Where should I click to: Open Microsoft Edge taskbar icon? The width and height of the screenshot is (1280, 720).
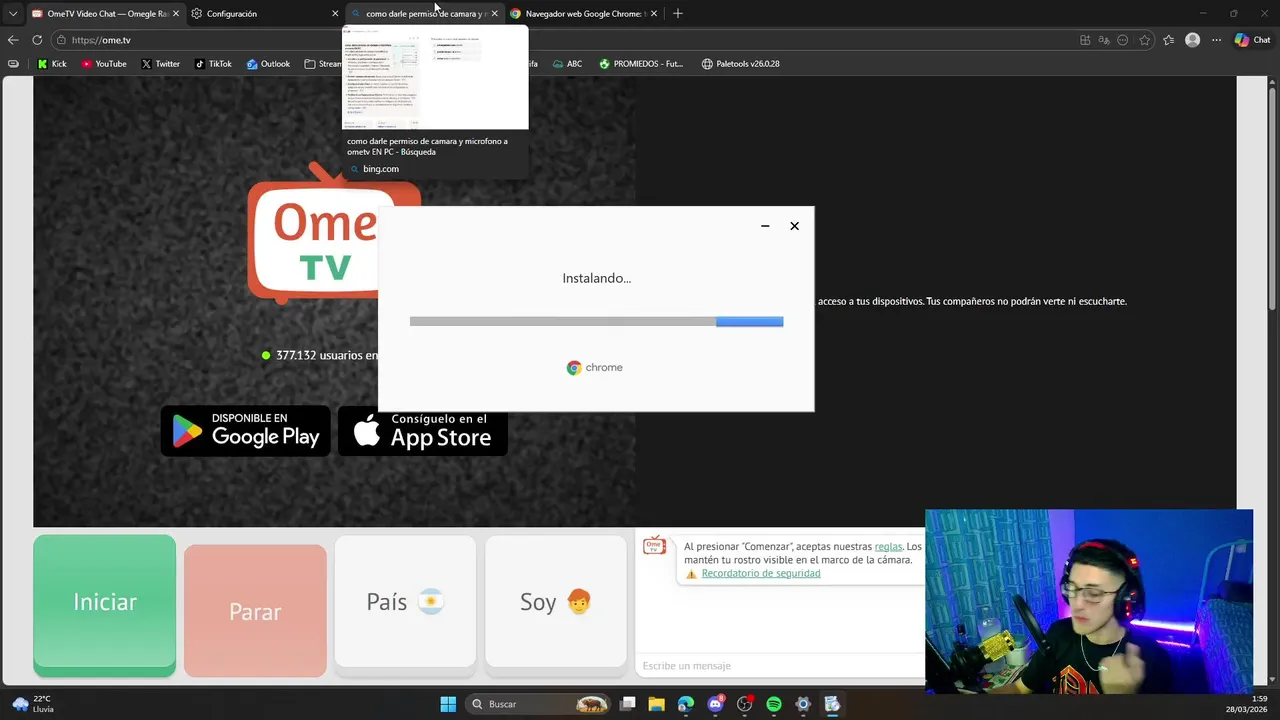point(686,704)
